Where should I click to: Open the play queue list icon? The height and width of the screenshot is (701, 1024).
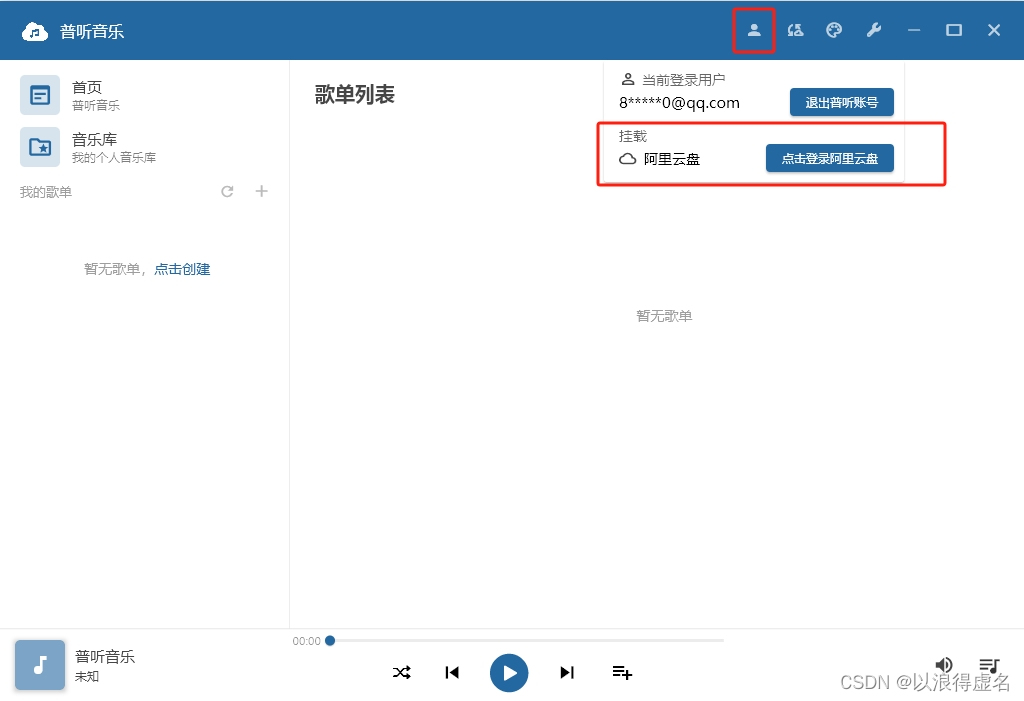[x=989, y=665]
